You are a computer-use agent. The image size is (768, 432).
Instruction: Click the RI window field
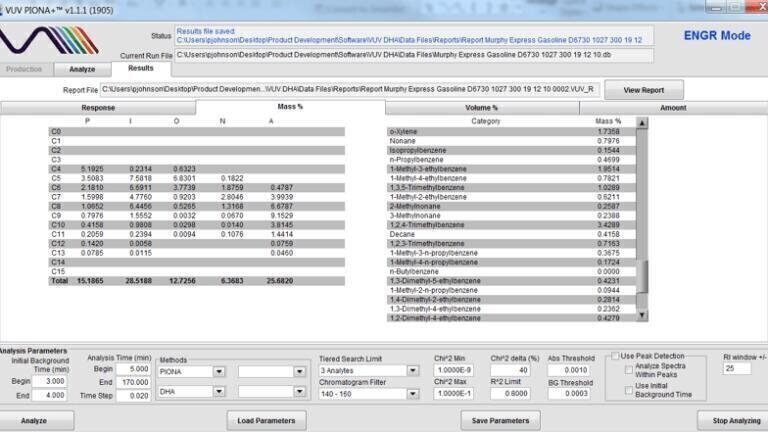pyautogui.click(x=737, y=368)
